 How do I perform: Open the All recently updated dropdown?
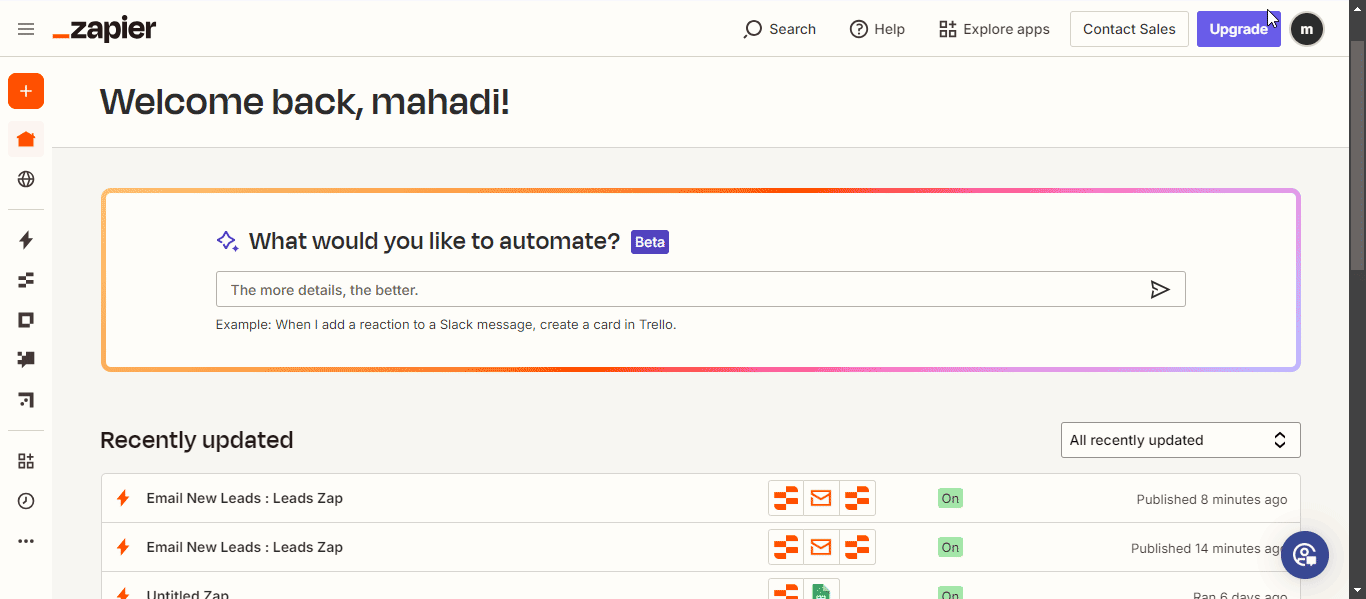point(1180,440)
